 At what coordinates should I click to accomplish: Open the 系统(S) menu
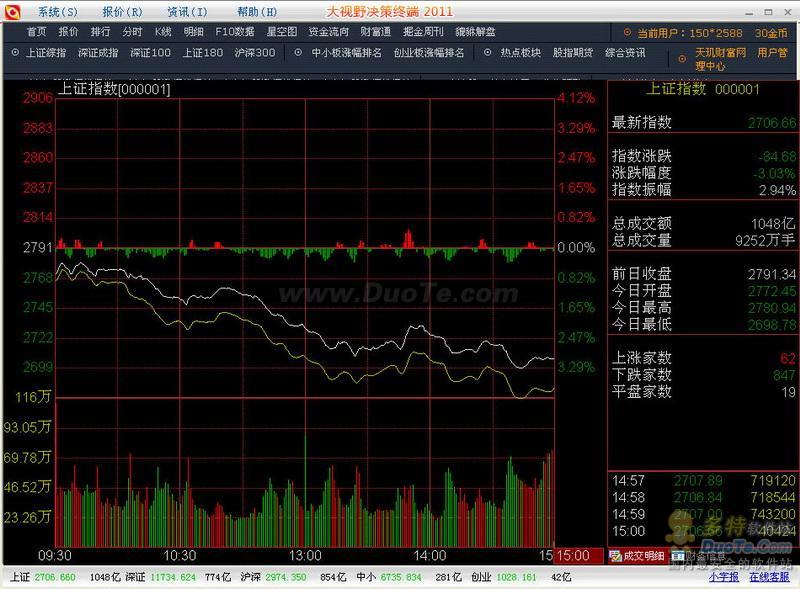point(58,11)
